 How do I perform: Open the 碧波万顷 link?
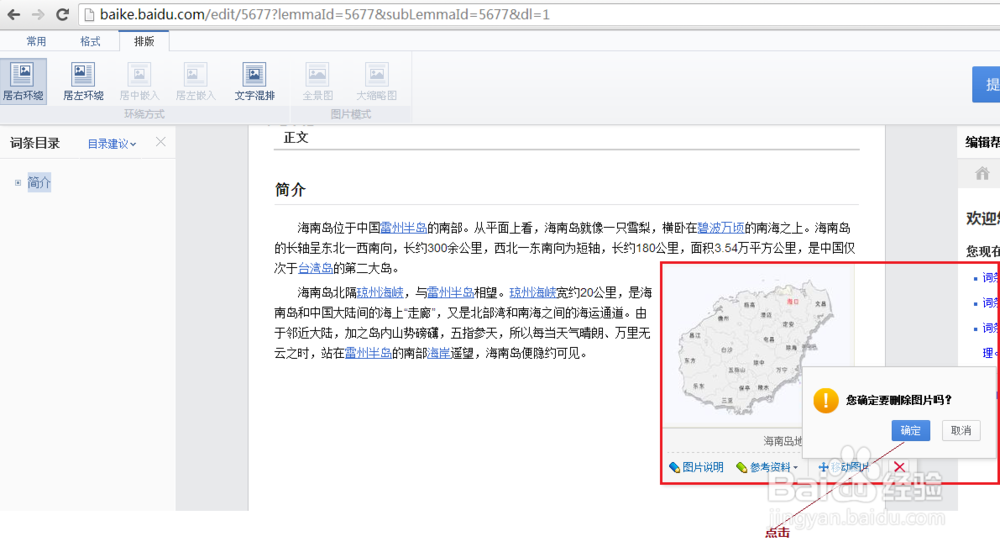pyautogui.click(x=721, y=228)
